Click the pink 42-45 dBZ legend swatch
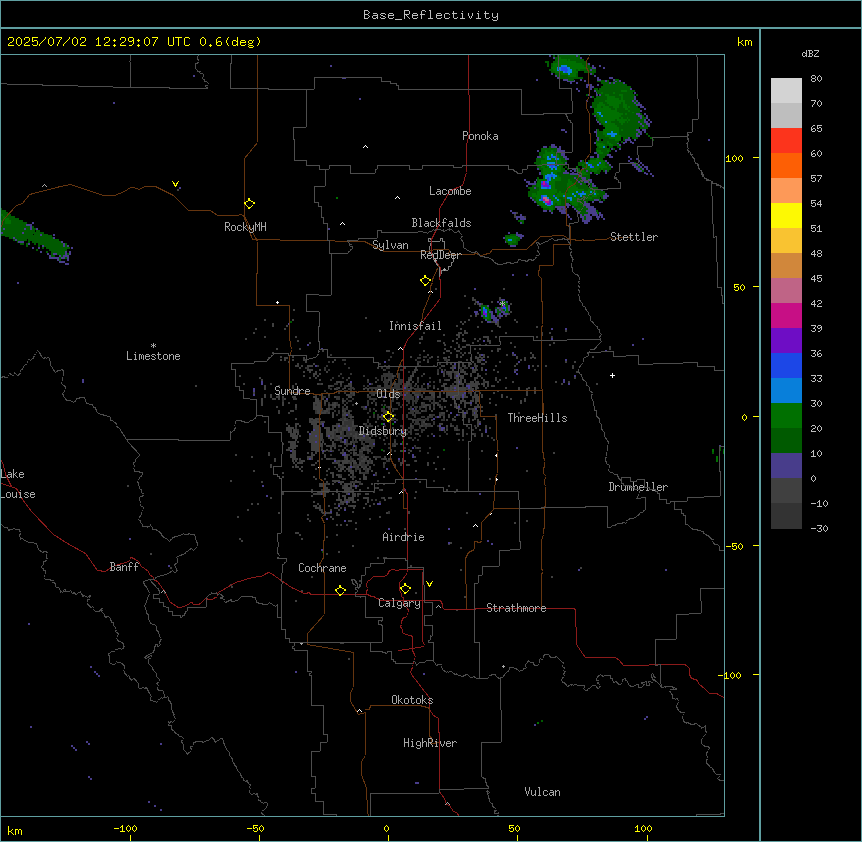 tap(786, 291)
